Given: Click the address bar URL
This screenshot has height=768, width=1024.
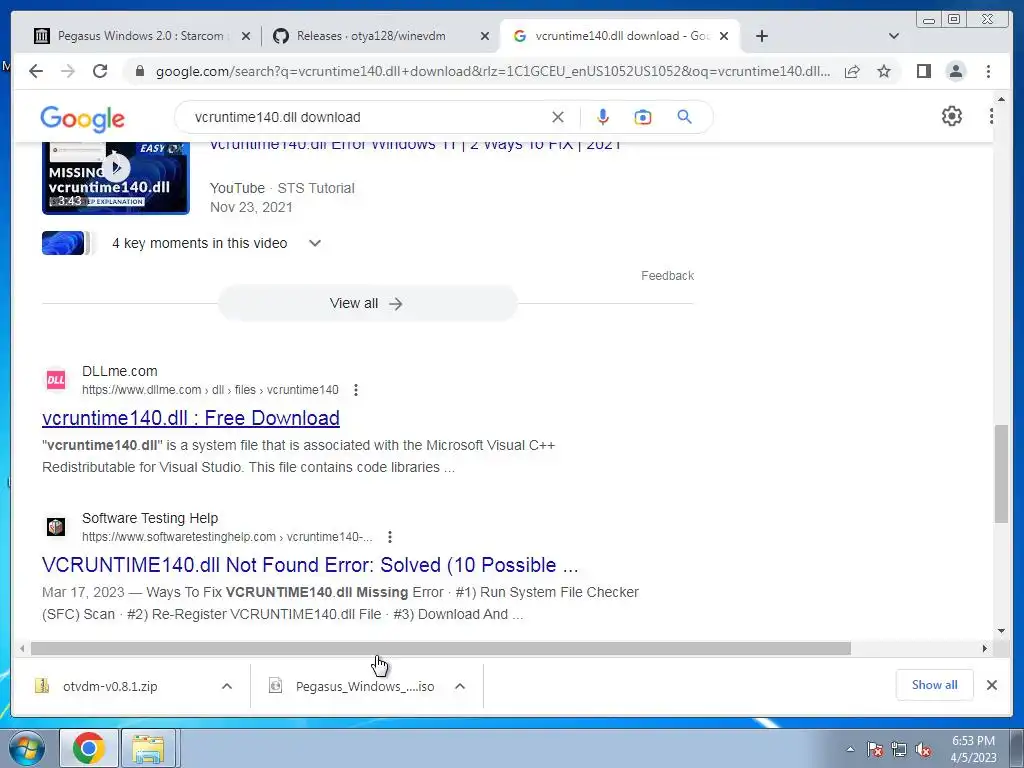Looking at the screenshot, I should click(493, 71).
